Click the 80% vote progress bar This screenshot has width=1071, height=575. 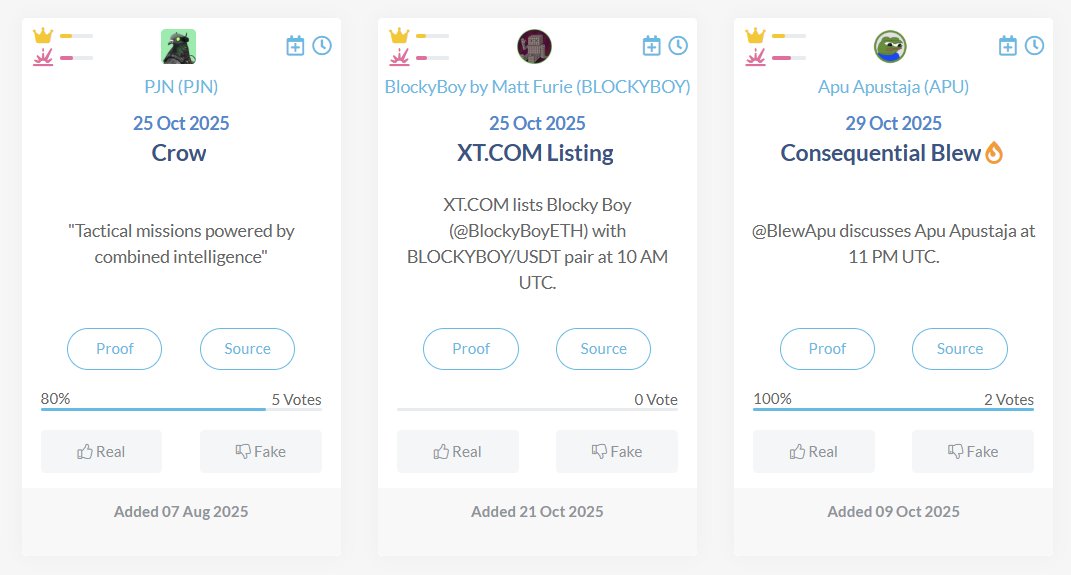click(x=153, y=408)
